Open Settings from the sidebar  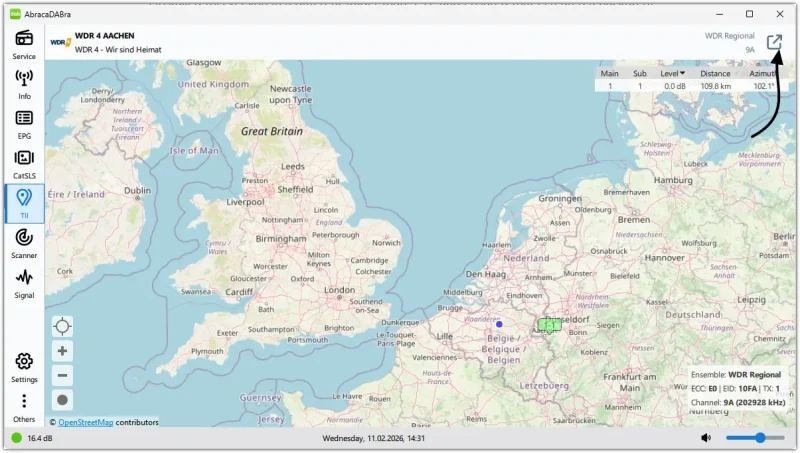click(x=24, y=366)
